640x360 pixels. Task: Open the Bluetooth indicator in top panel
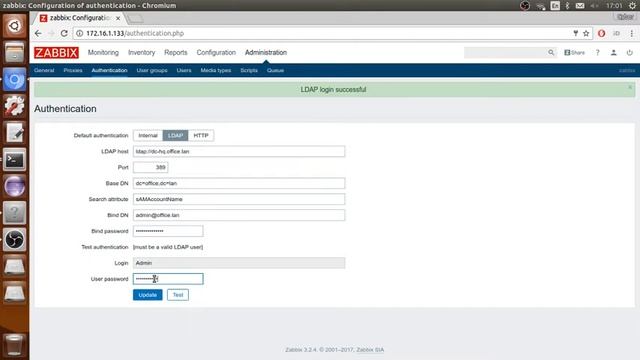click(x=567, y=6)
